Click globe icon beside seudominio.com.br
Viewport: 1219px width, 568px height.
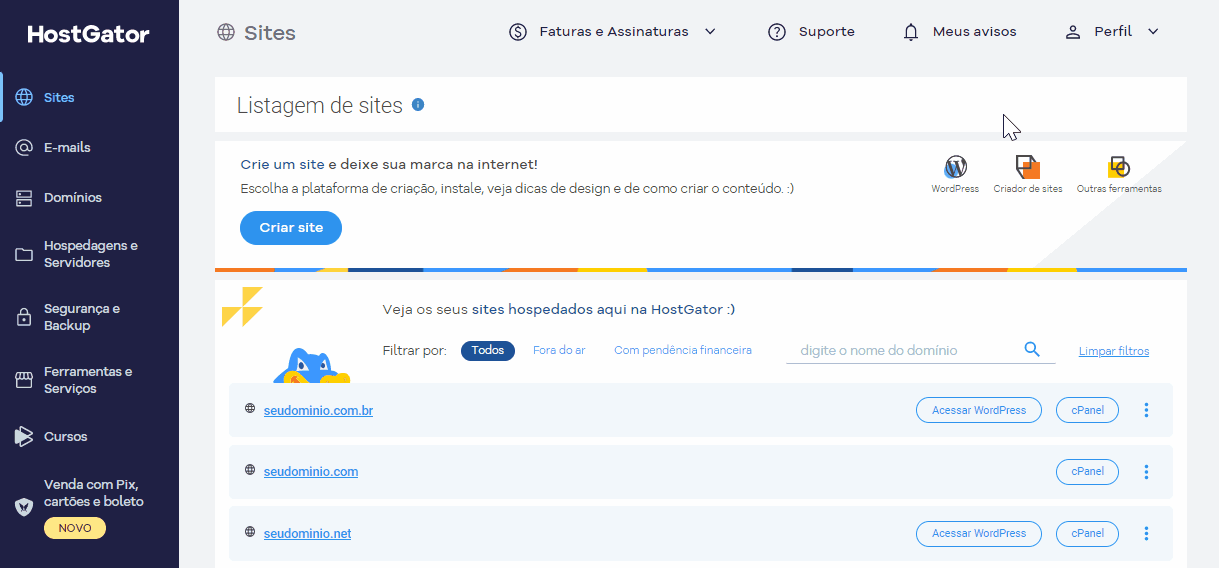point(250,408)
